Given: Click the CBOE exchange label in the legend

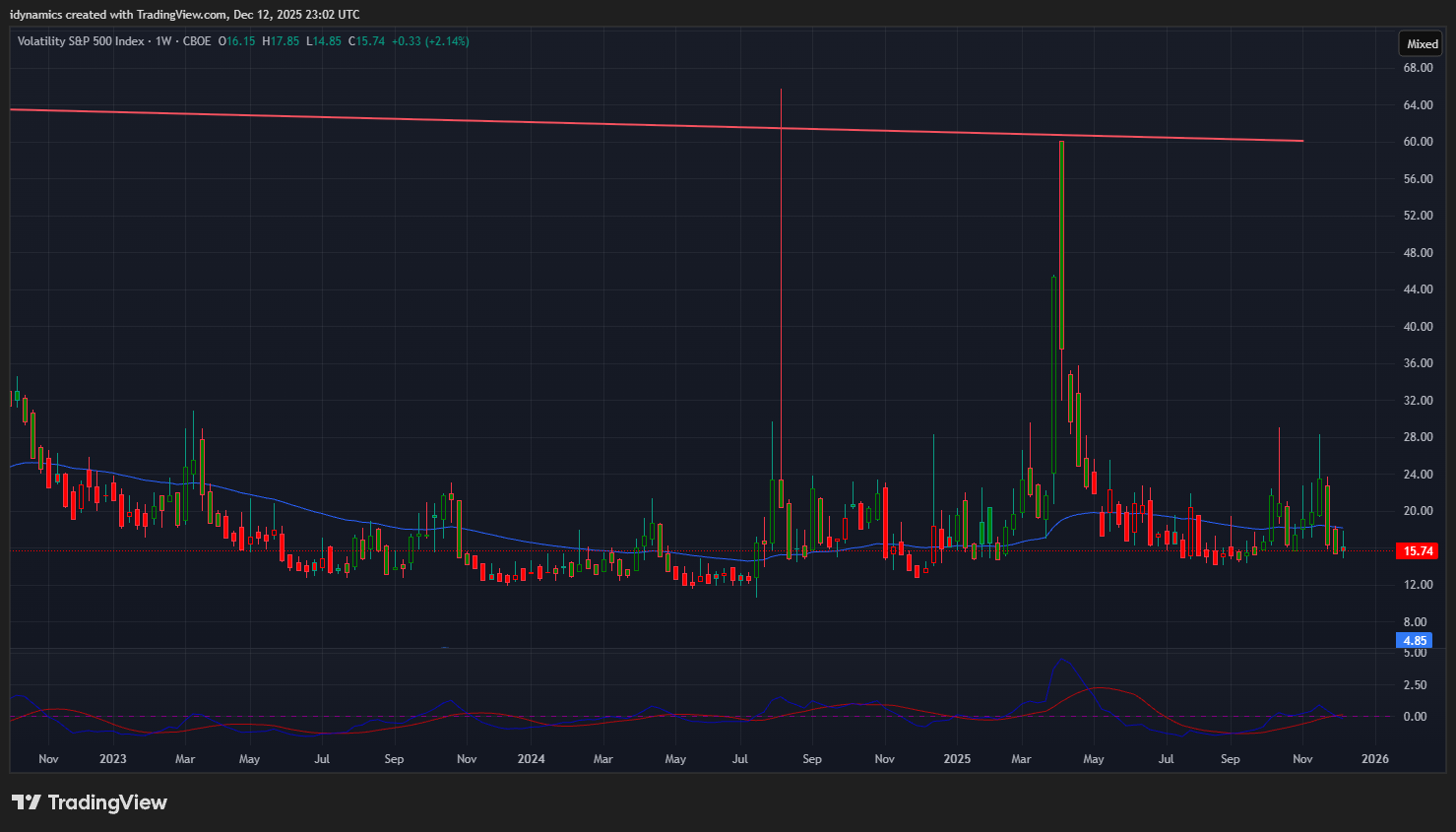Looking at the screenshot, I should (x=197, y=41).
